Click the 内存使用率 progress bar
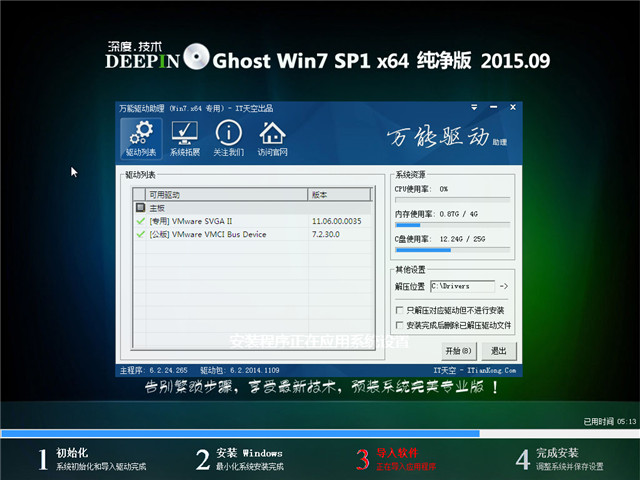This screenshot has height=480, width=640. pyautogui.click(x=452, y=225)
